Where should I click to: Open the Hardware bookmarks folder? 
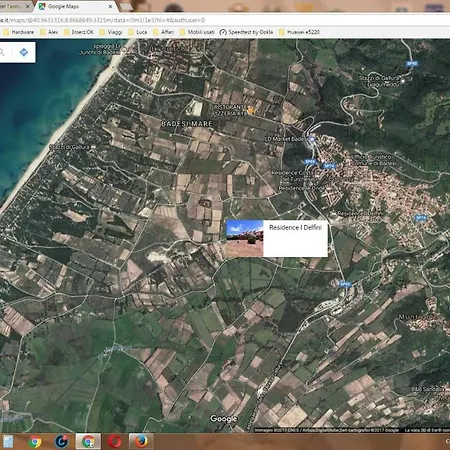(18, 32)
